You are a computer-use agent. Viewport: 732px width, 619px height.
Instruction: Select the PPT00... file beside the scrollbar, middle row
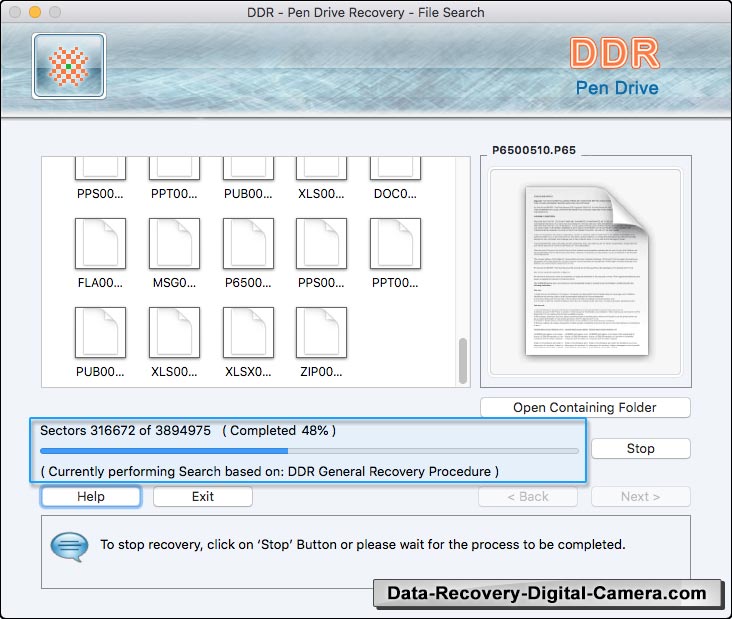(395, 243)
